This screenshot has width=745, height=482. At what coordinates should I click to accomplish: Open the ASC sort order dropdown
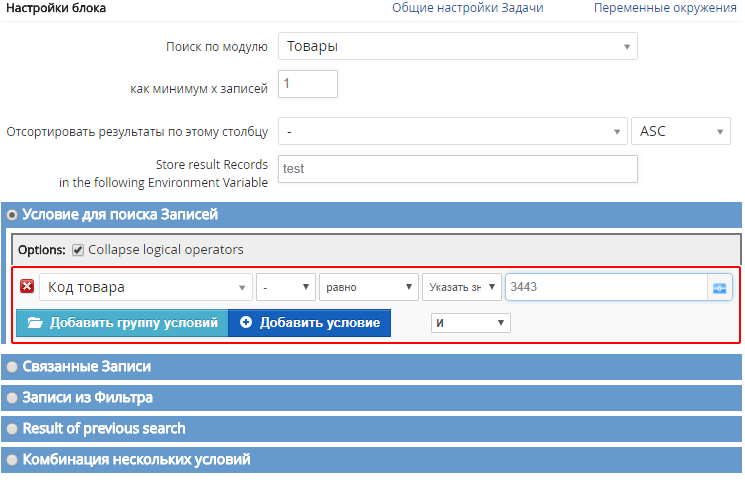[x=680, y=131]
